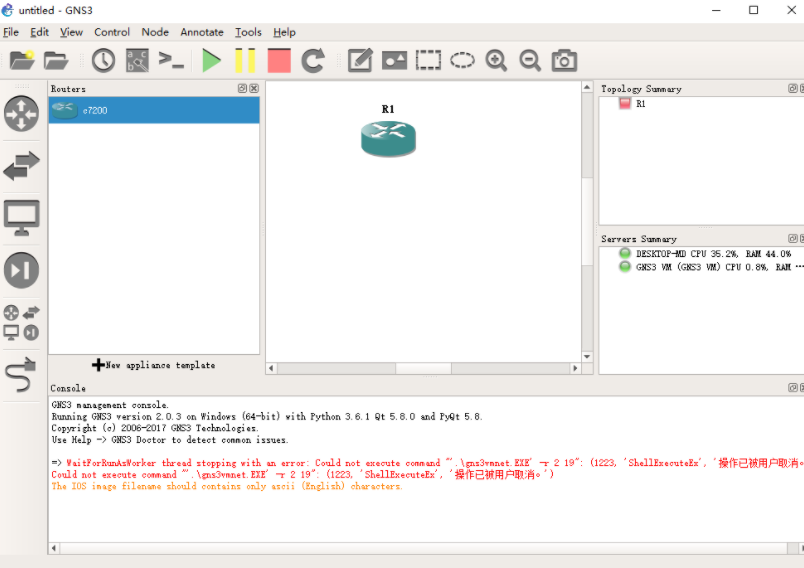Browse all devices combined icon
This screenshot has width=804, height=568.
point(22,322)
